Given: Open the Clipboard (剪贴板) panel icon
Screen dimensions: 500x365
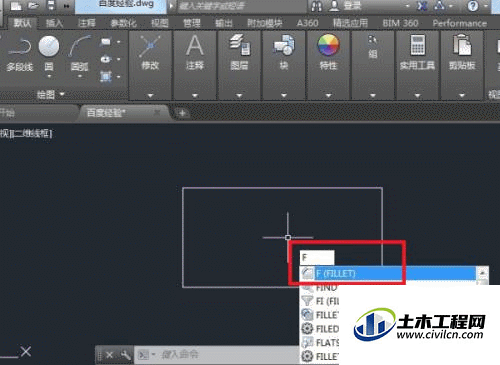Looking at the screenshot, I should tap(462, 52).
